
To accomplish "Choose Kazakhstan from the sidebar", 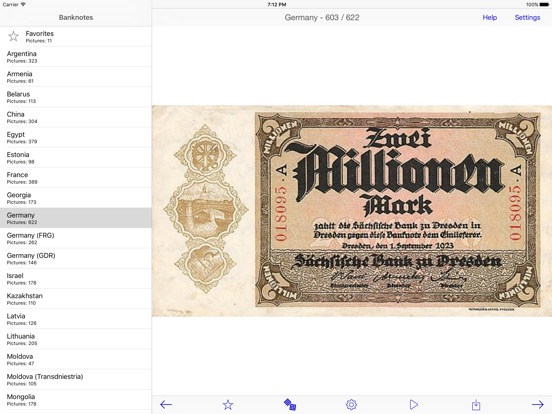I will click(76, 299).
